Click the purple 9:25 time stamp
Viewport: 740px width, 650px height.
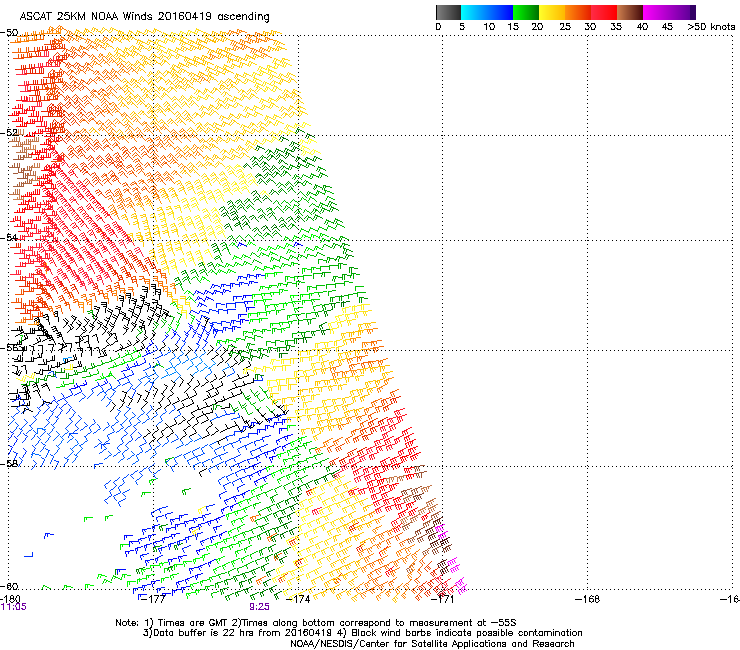(260, 607)
